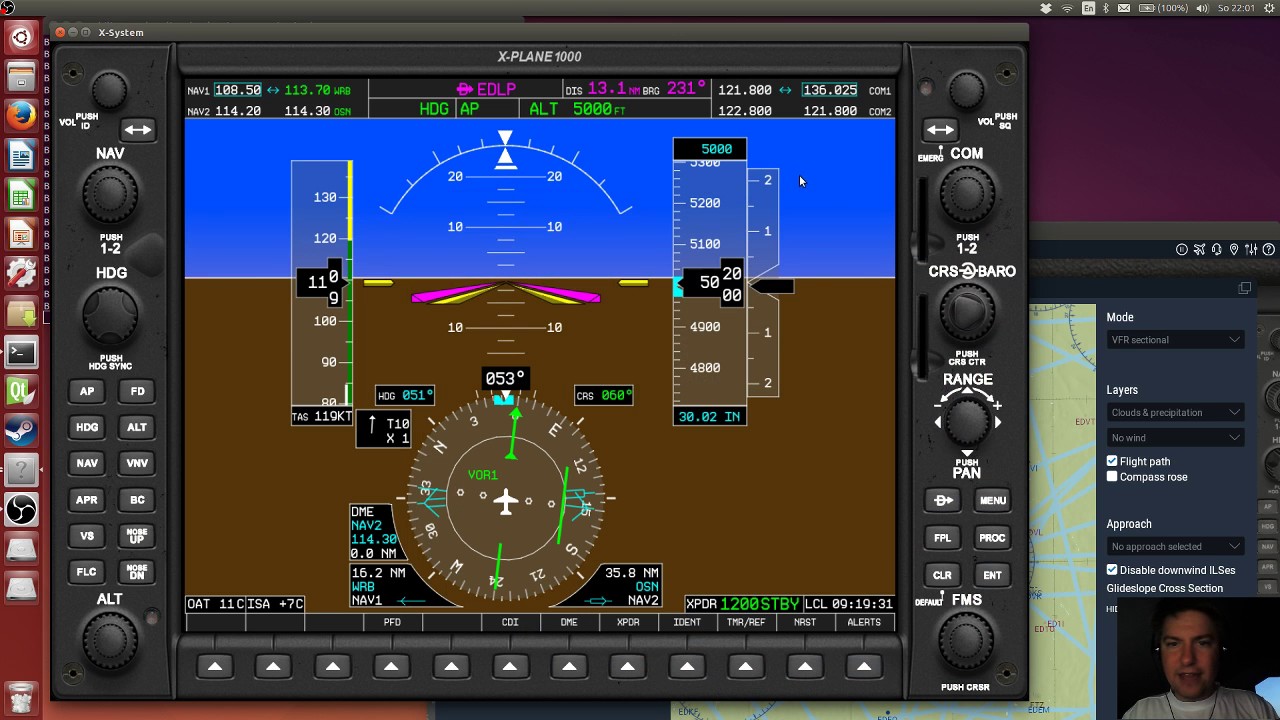Arm the APR approach mode button
Viewport: 1280px width, 720px height.
[x=87, y=500]
